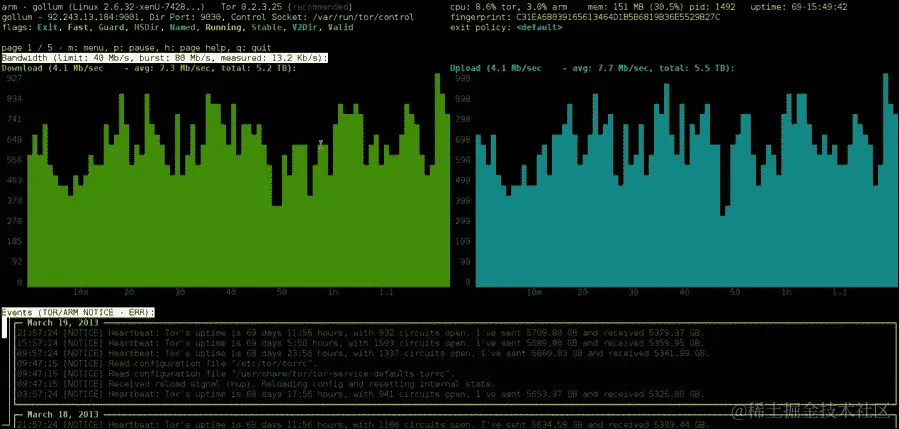Click the 556 label on download axis
The width and height of the screenshot is (899, 429).
click(14, 159)
